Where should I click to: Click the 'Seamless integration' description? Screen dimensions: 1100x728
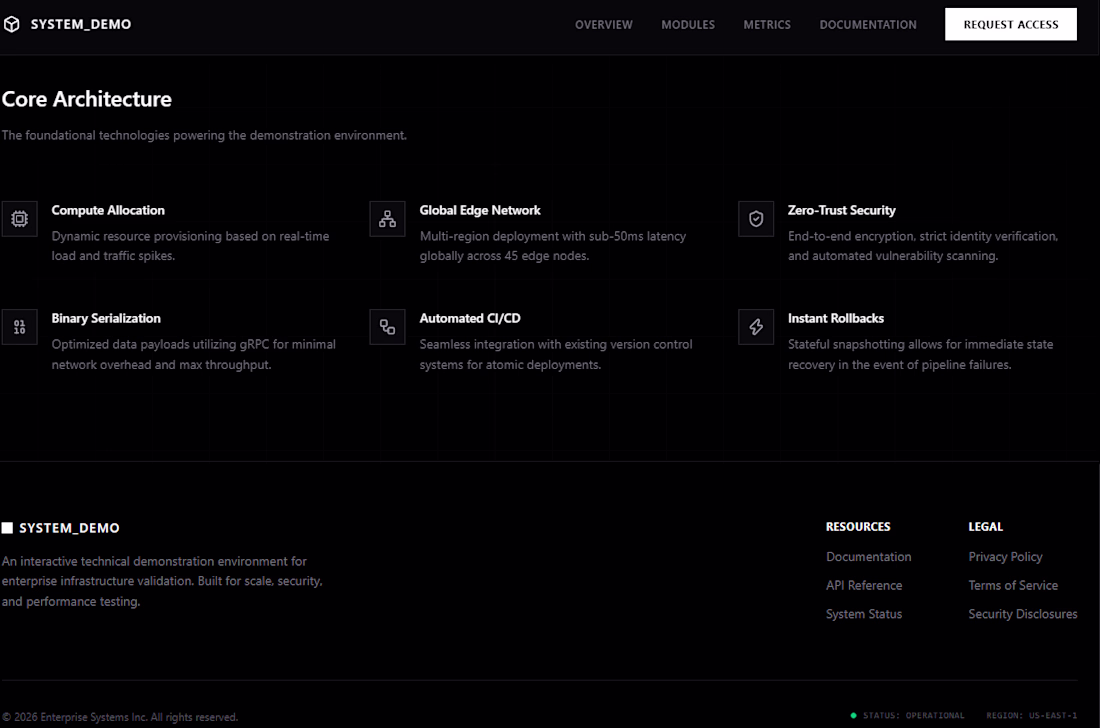(x=556, y=354)
